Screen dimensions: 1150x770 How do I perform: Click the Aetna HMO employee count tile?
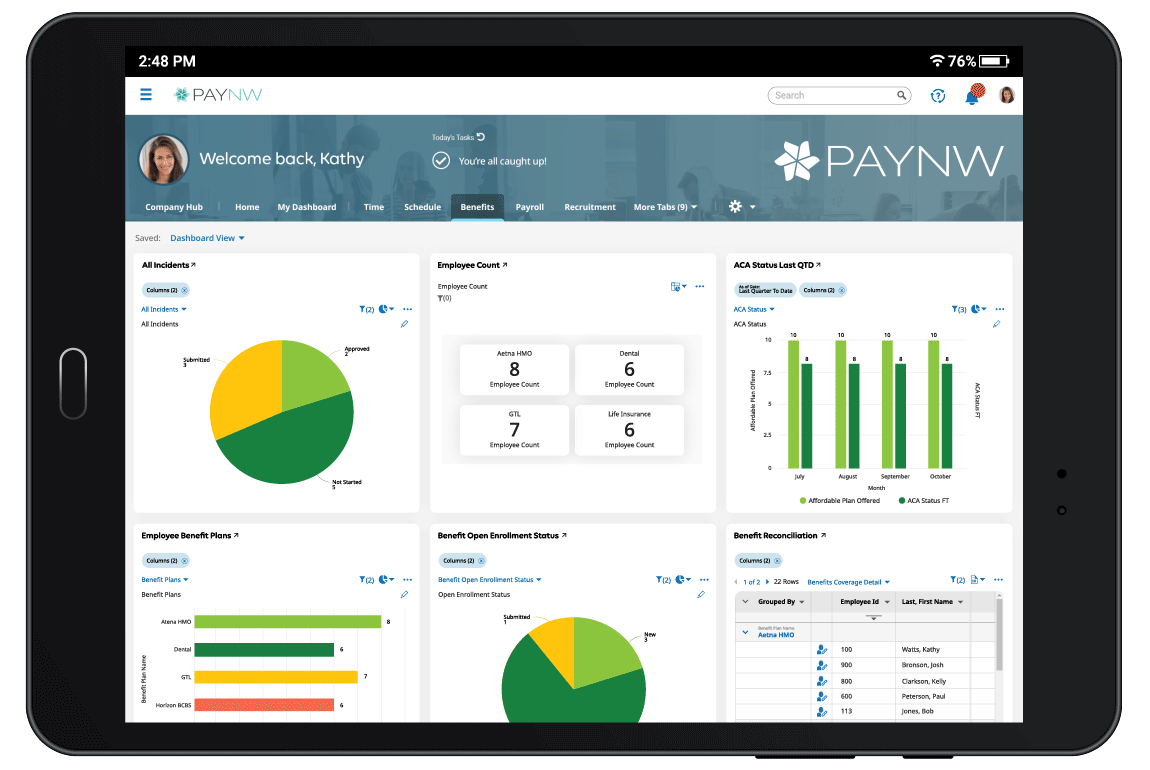click(x=514, y=370)
